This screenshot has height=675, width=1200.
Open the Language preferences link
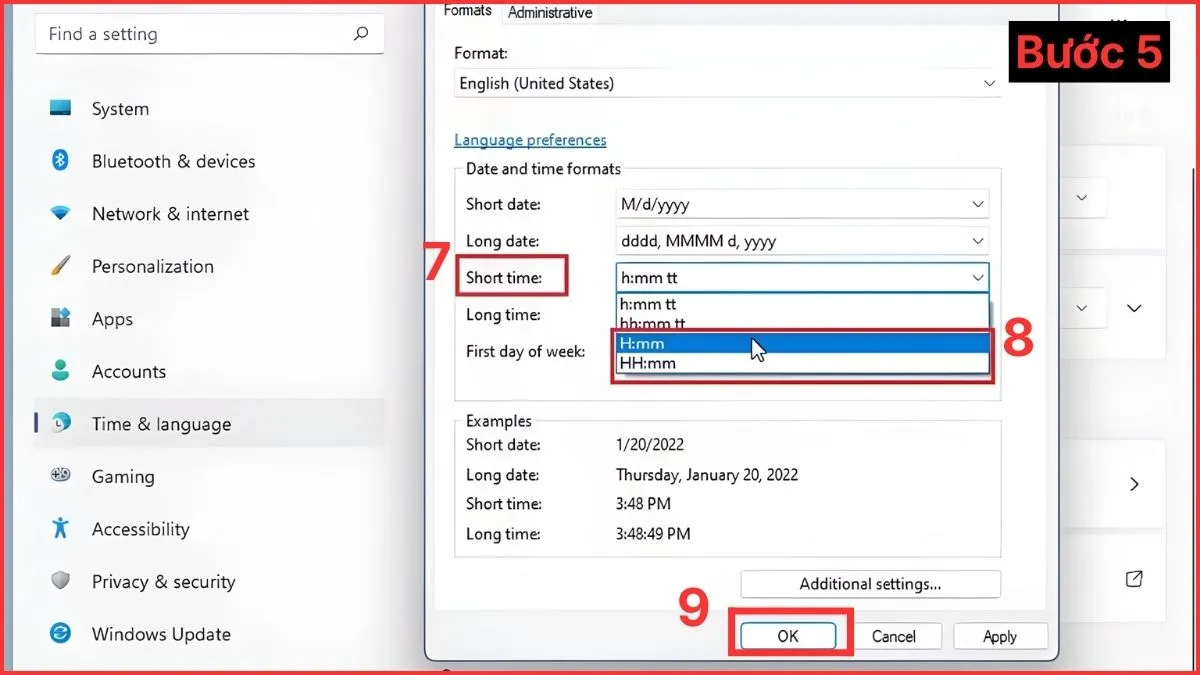pos(530,140)
